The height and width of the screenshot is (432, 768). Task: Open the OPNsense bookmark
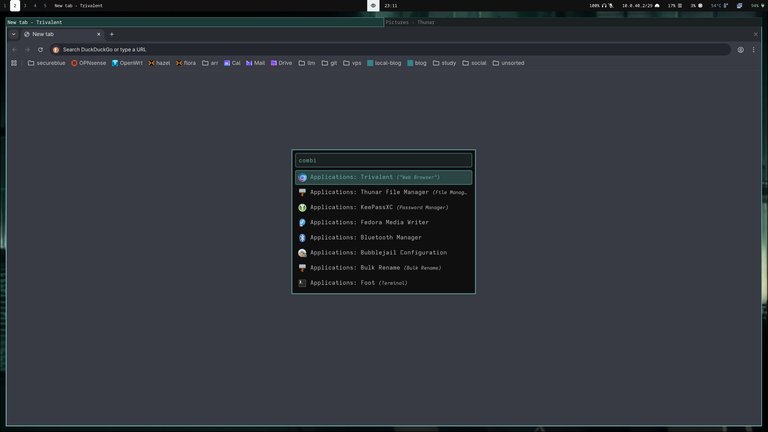(89, 63)
